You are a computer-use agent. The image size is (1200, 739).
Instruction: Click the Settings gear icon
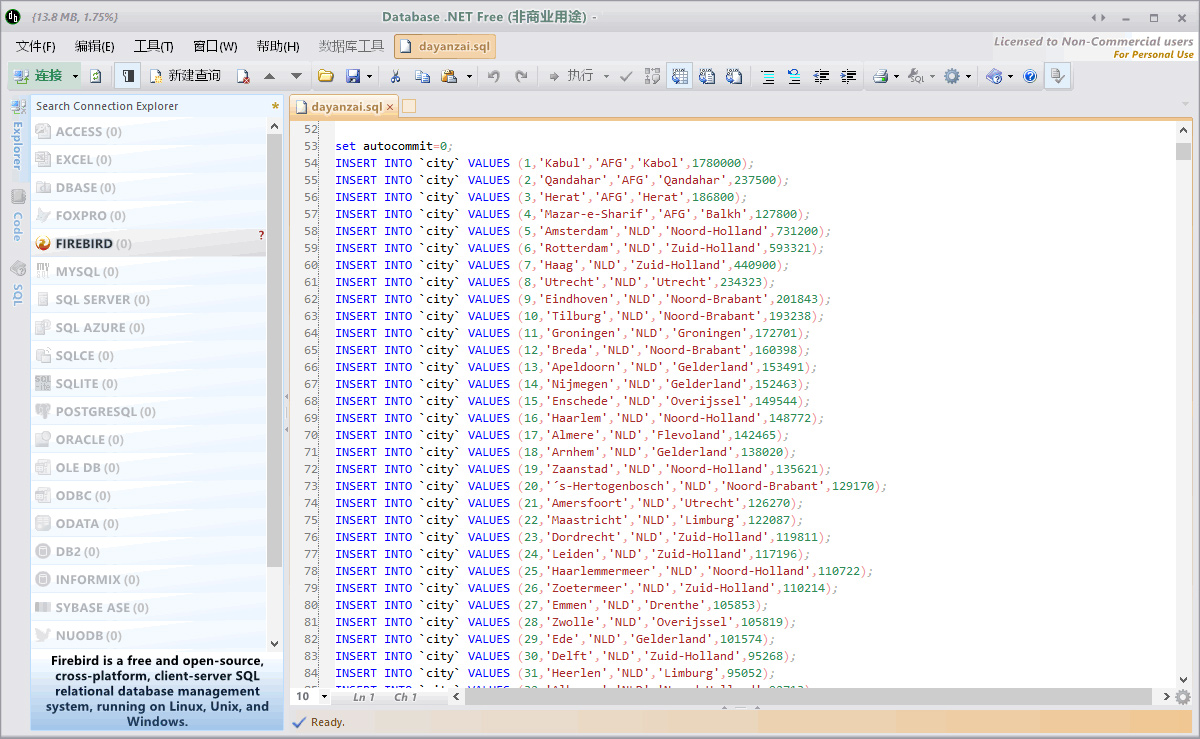pyautogui.click(x=952, y=76)
